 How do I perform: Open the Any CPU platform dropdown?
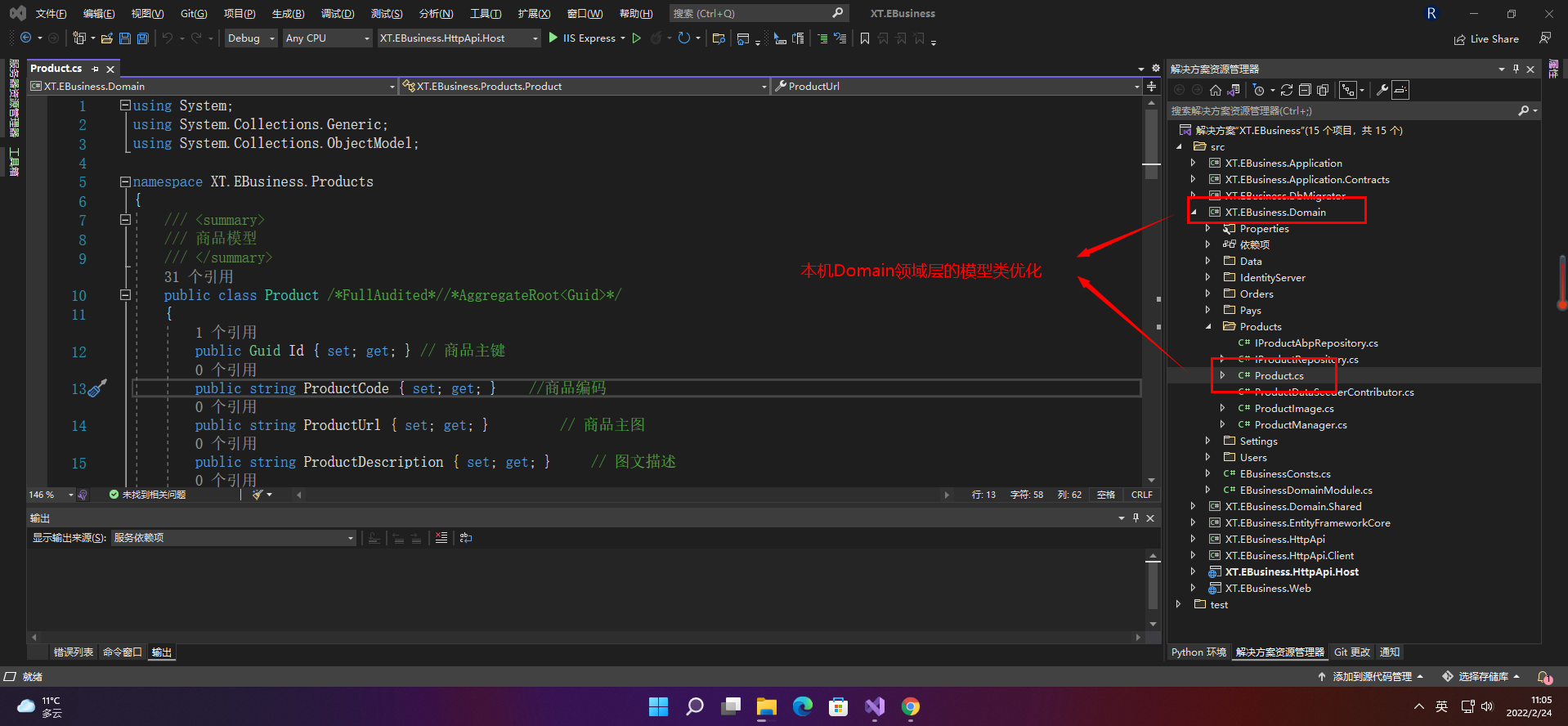point(327,38)
